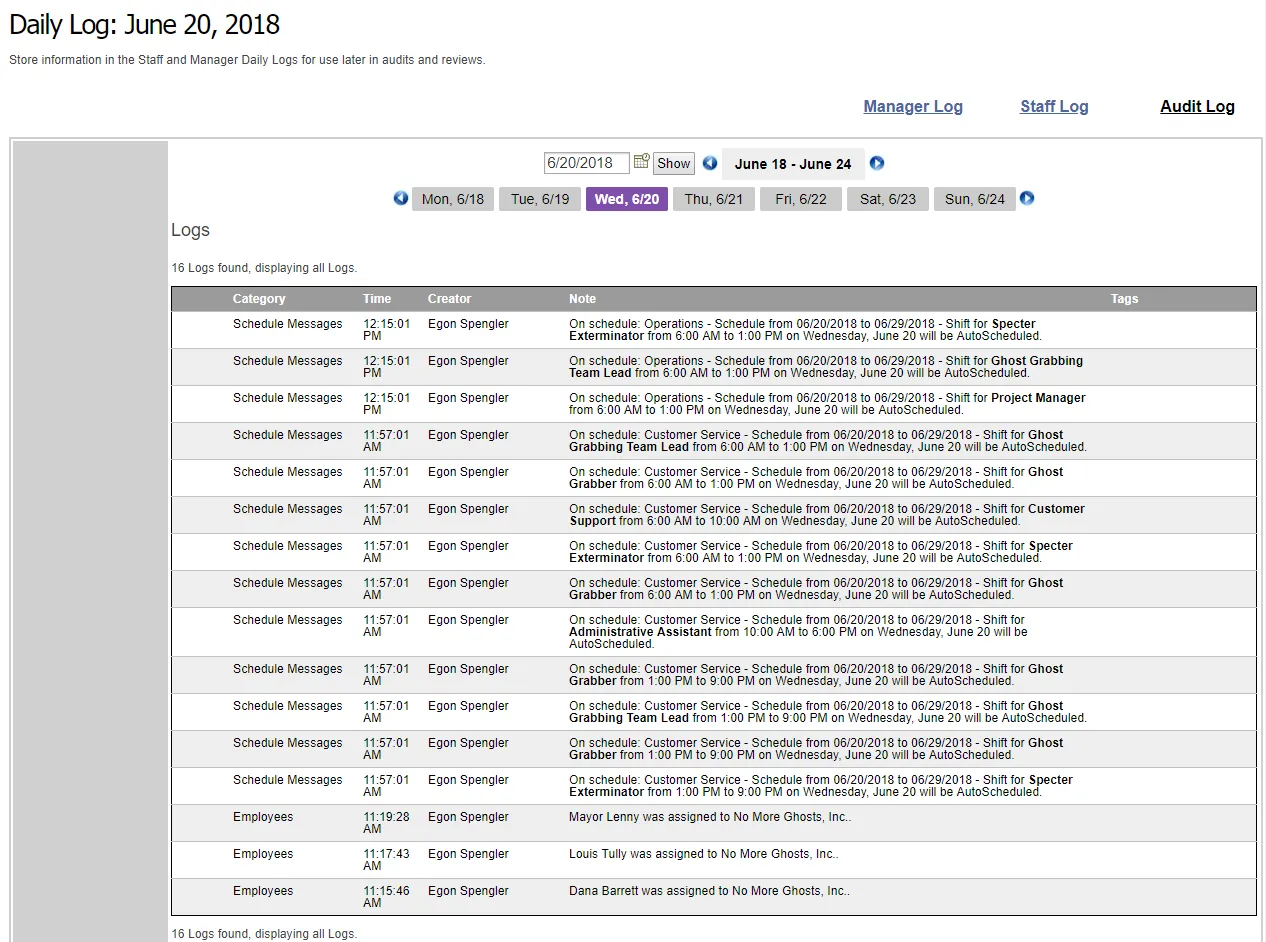Open the Manager Log tab
Screen dimensions: 1266x942
(x=913, y=106)
